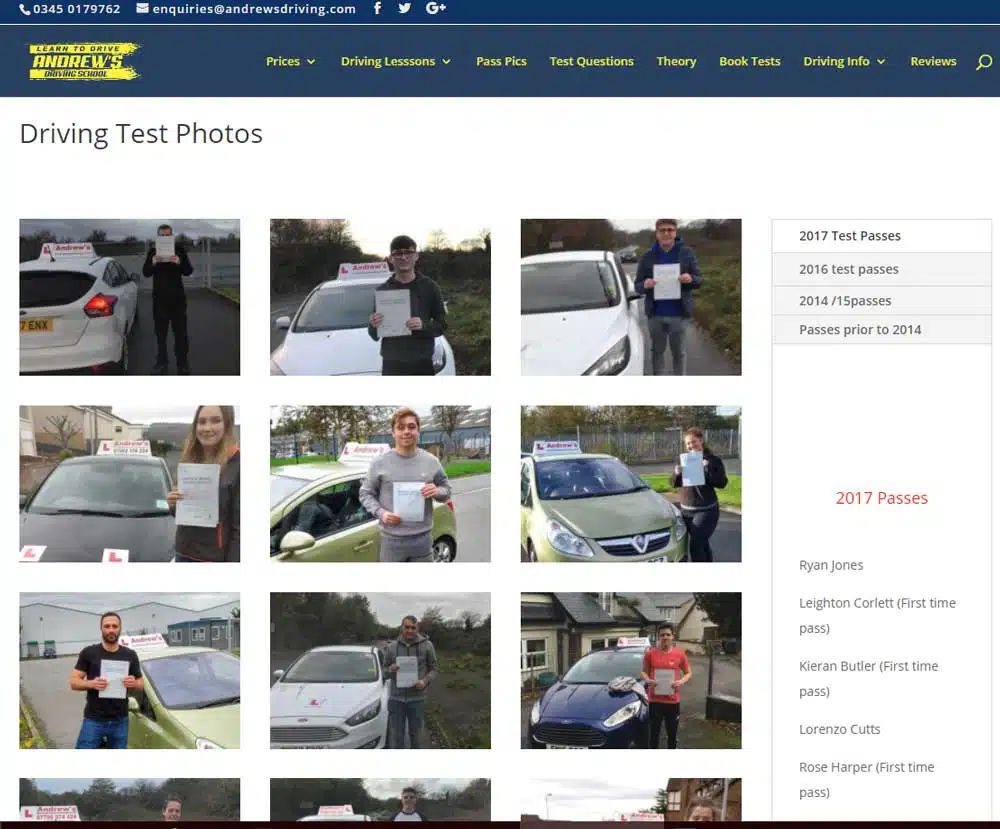Click the Andrew's Driving School logo
The image size is (1000, 829).
pos(84,61)
